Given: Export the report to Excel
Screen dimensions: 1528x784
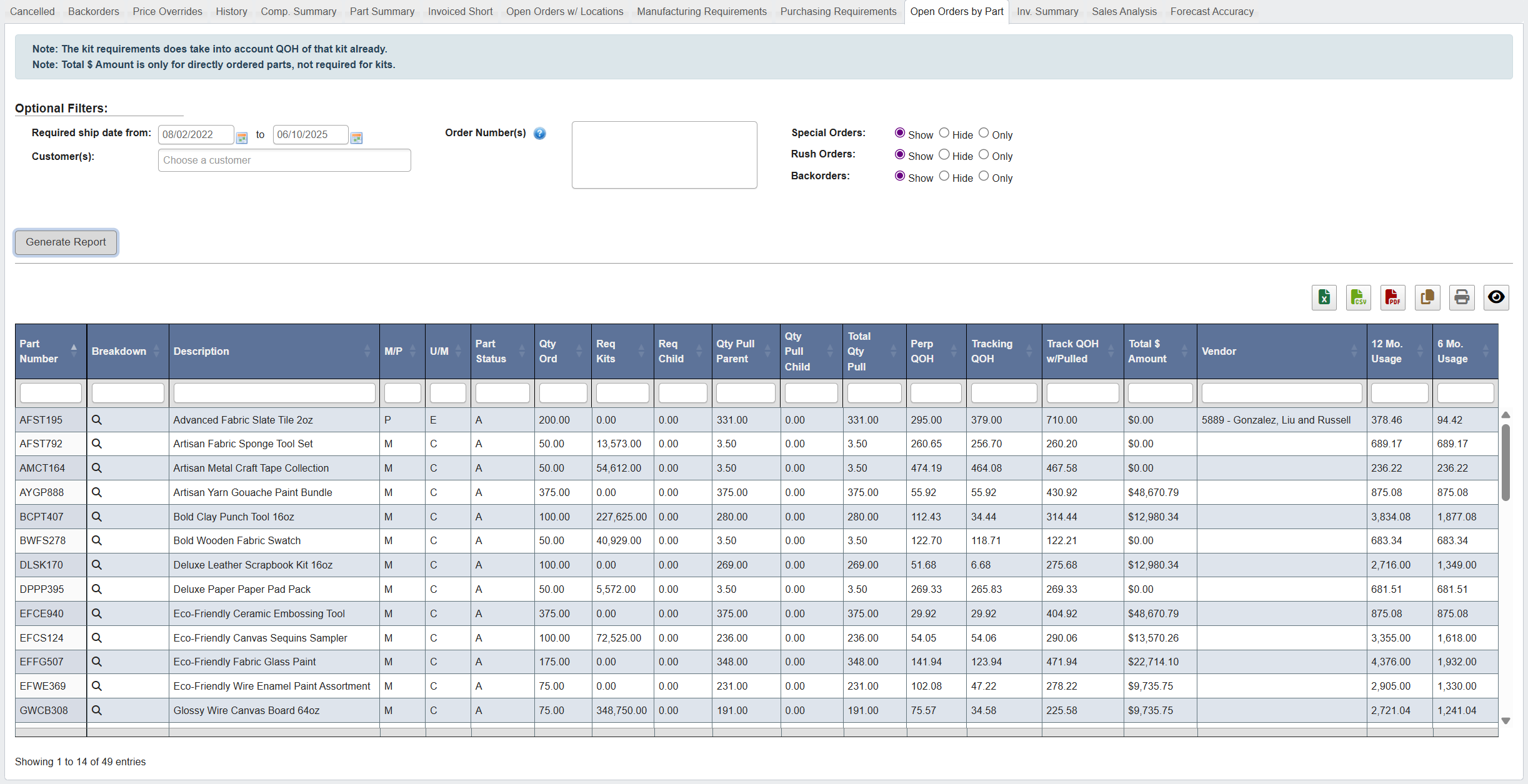Looking at the screenshot, I should tap(1324, 298).
